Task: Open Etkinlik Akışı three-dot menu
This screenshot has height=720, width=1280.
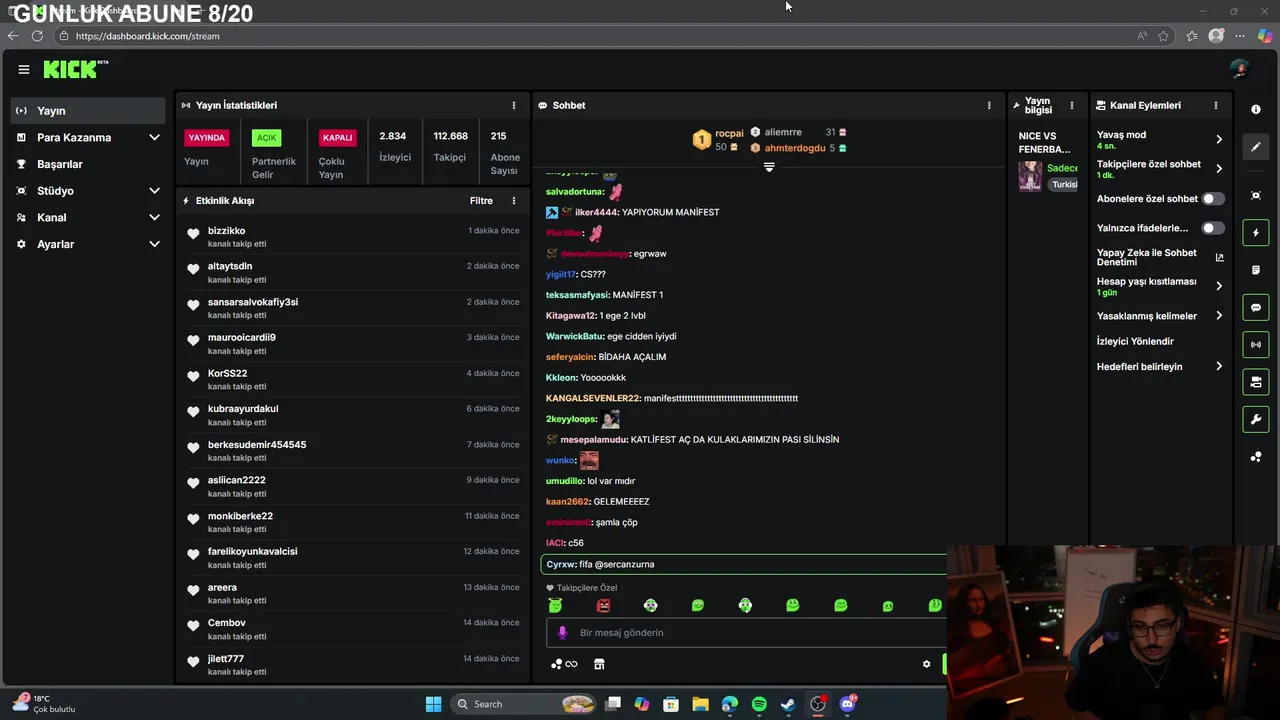Action: (x=514, y=200)
